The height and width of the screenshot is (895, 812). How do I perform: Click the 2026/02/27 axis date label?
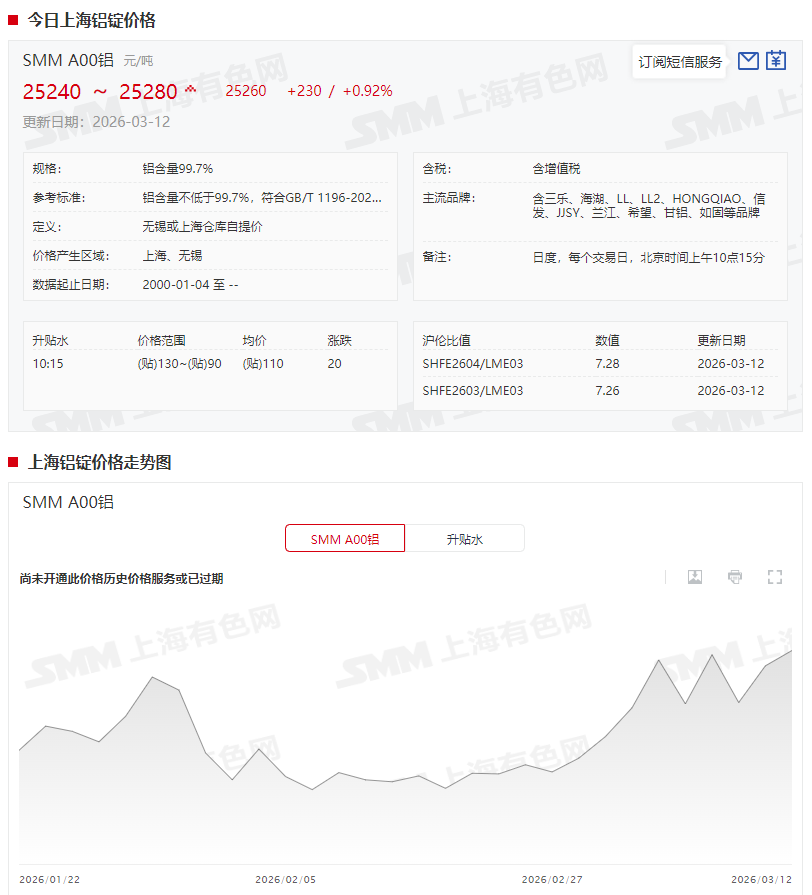click(x=552, y=880)
